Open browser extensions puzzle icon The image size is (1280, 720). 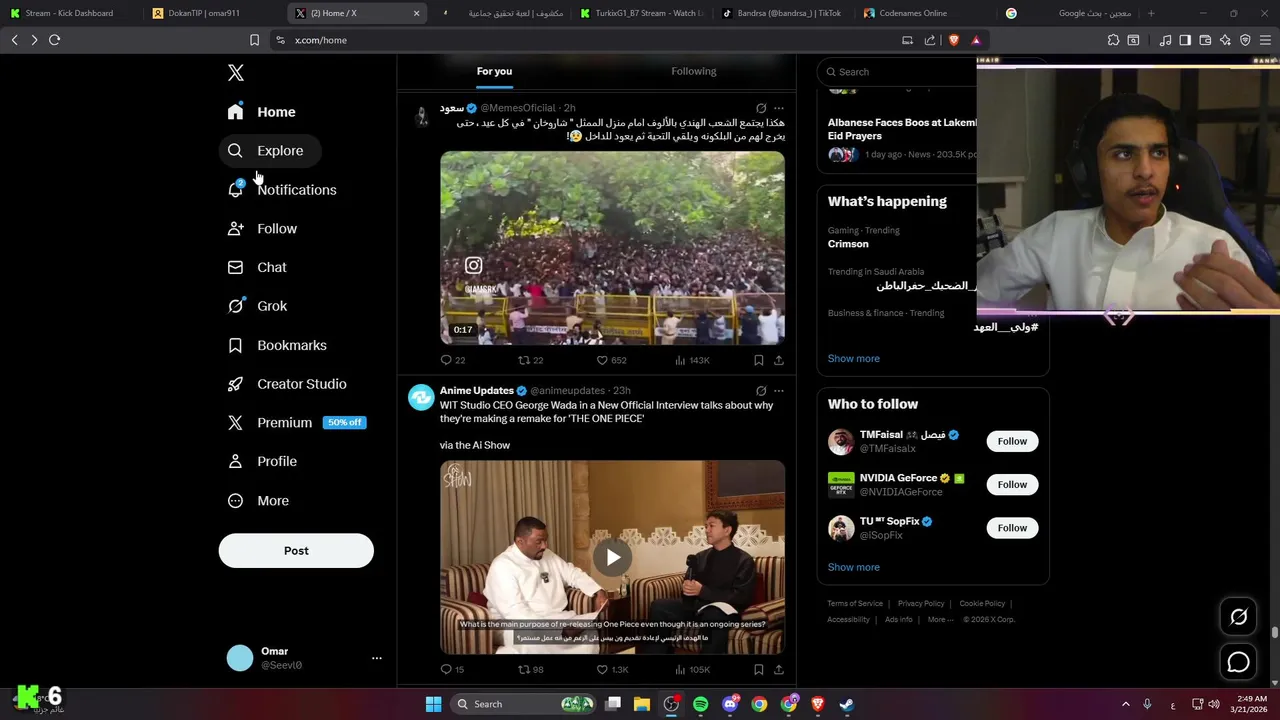pos(1113,40)
